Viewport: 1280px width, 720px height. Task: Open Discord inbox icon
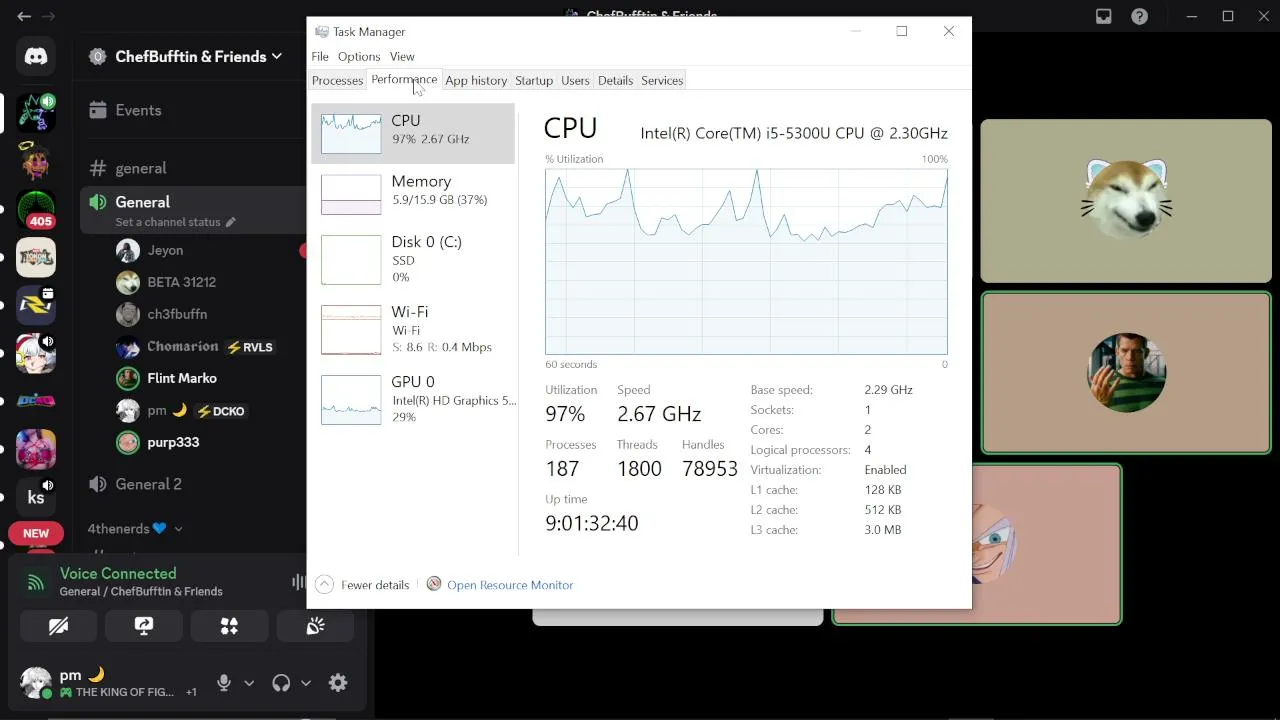pos(1103,16)
